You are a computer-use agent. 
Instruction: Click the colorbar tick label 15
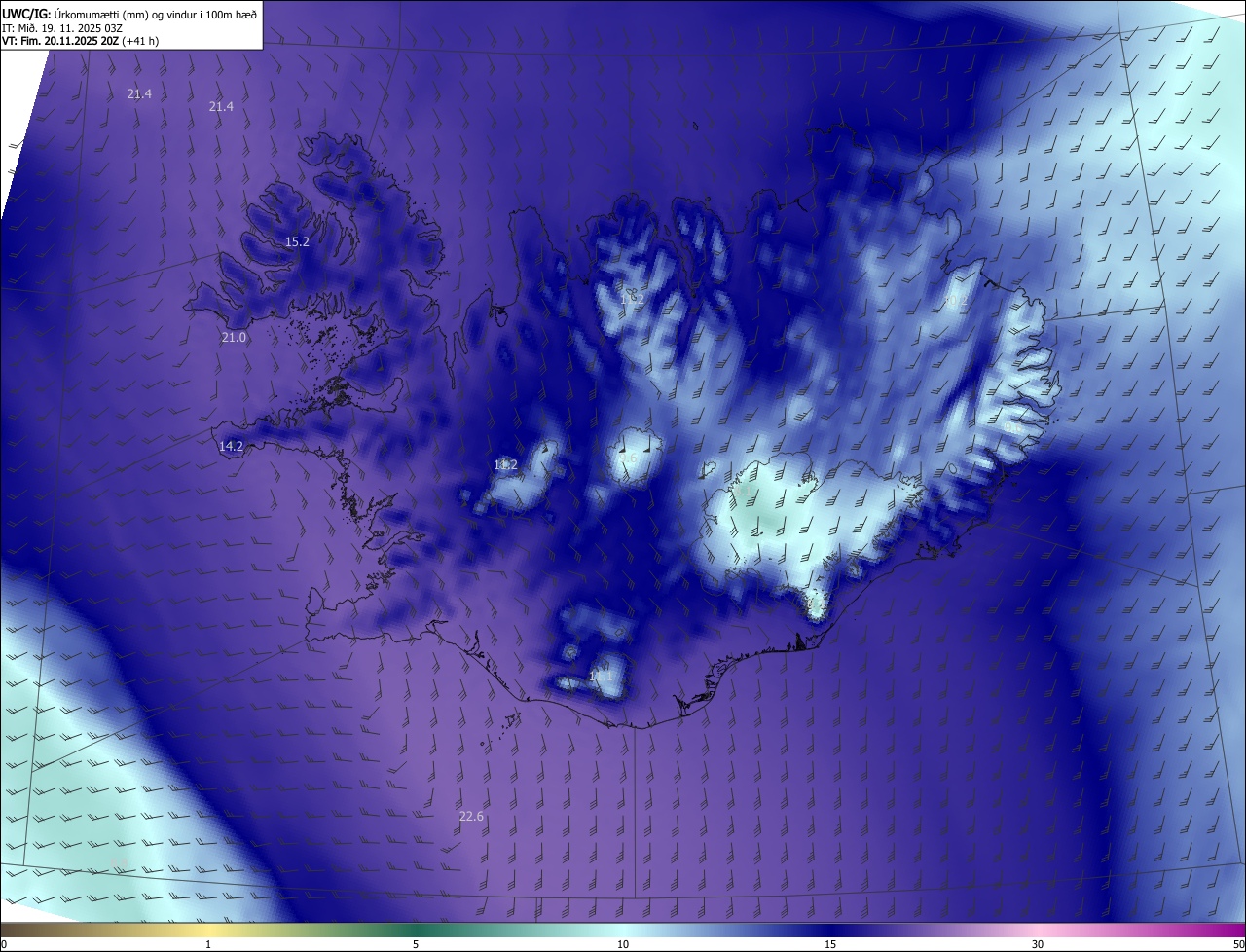[x=830, y=944]
